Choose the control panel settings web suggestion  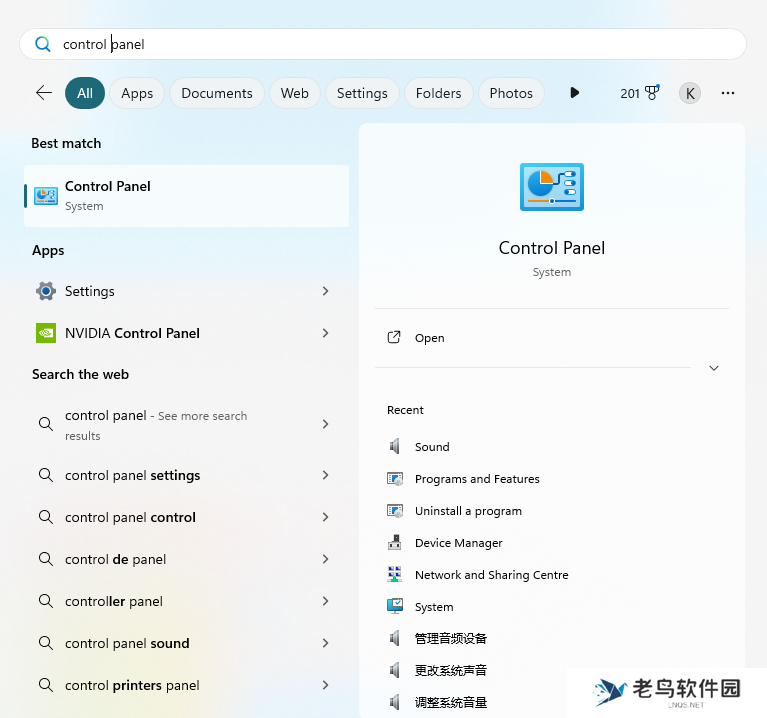click(x=132, y=476)
